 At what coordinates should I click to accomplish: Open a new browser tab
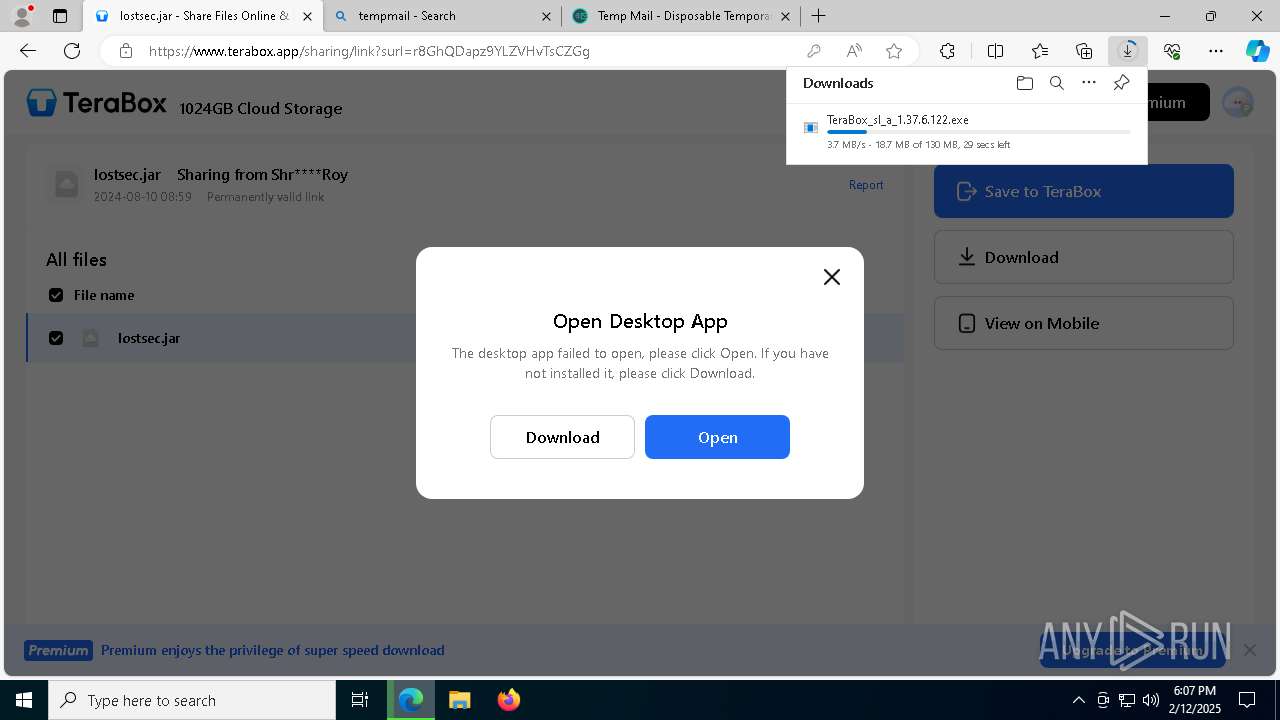(x=818, y=16)
